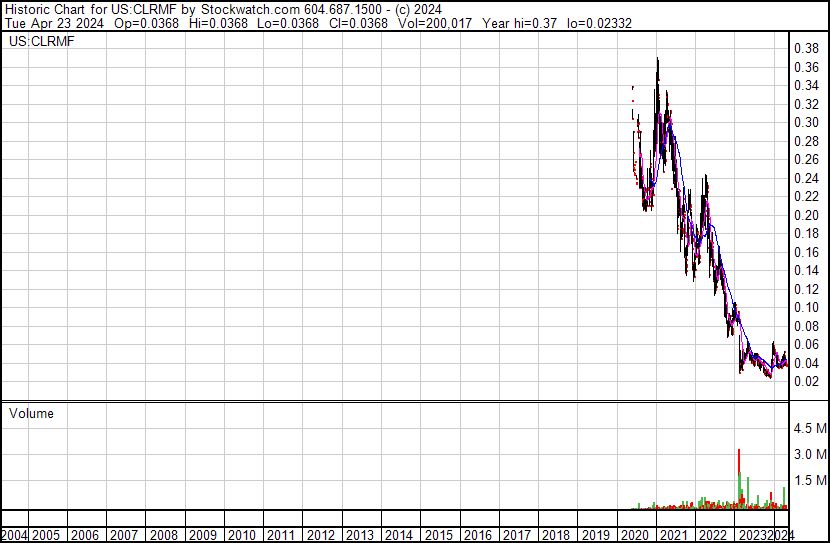The height and width of the screenshot is (543, 830).
Task: Click the 2019 year label on time axis
Action: point(596,536)
